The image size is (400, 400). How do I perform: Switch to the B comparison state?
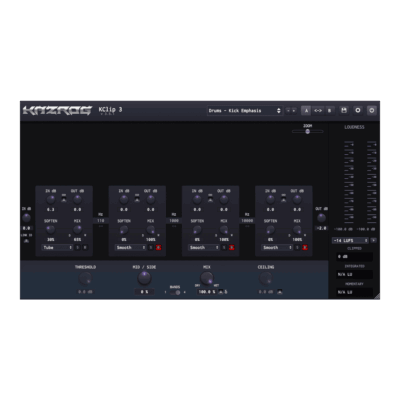pyautogui.click(x=330, y=110)
